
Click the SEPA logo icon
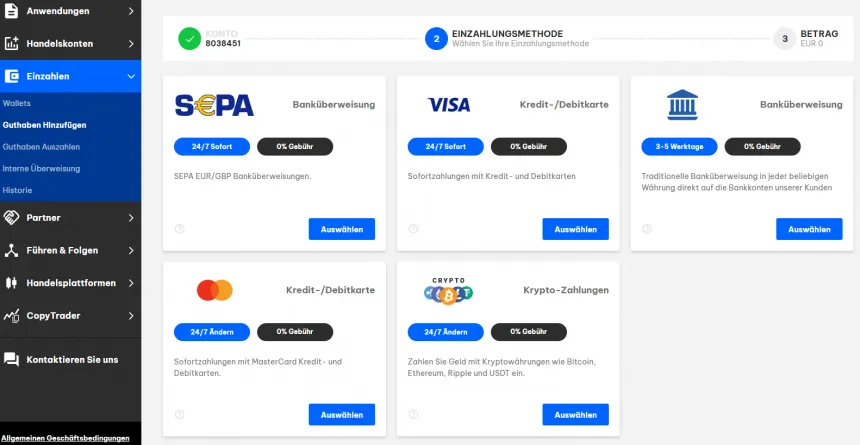pyautogui.click(x=214, y=105)
